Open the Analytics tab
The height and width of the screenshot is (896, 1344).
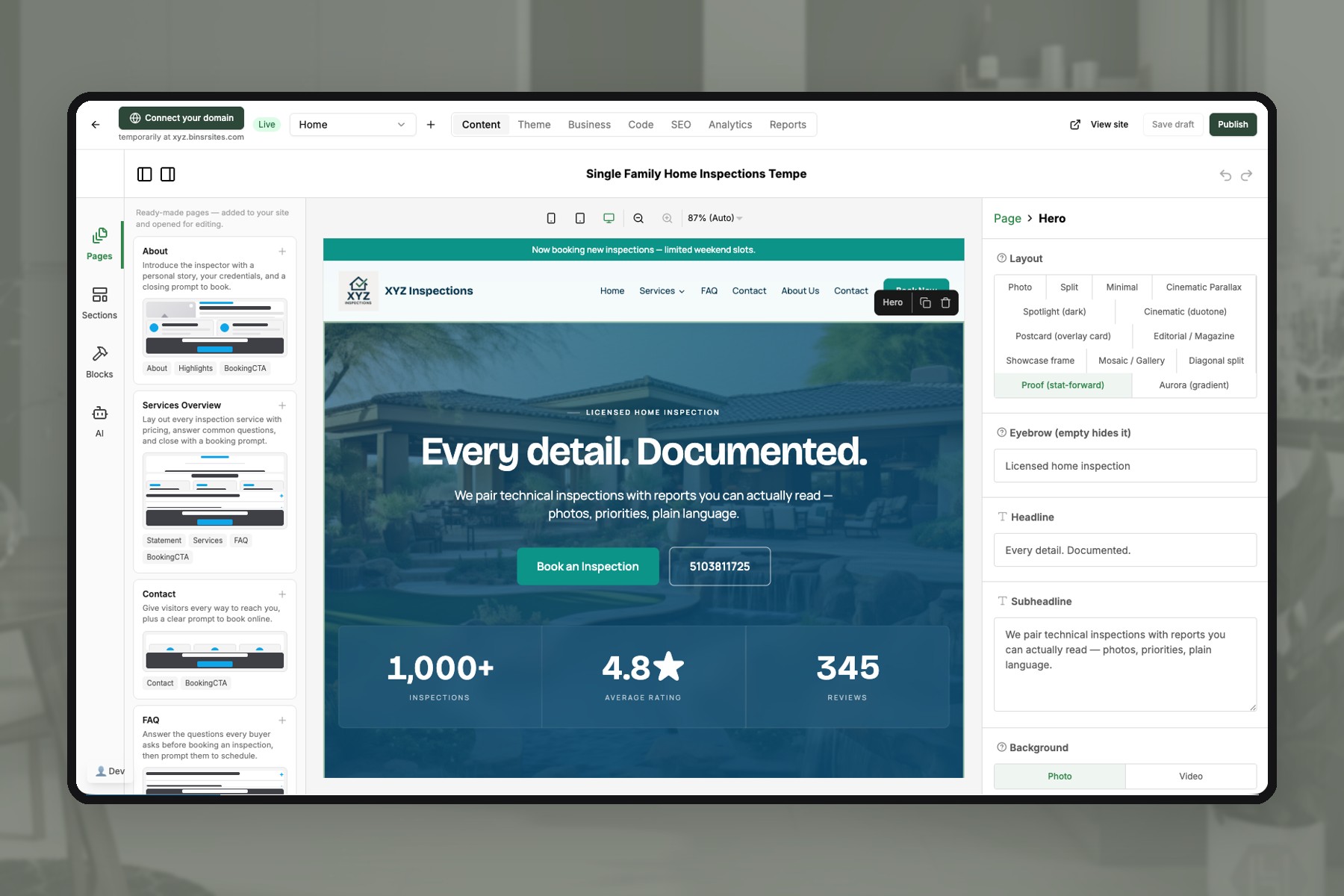730,125
